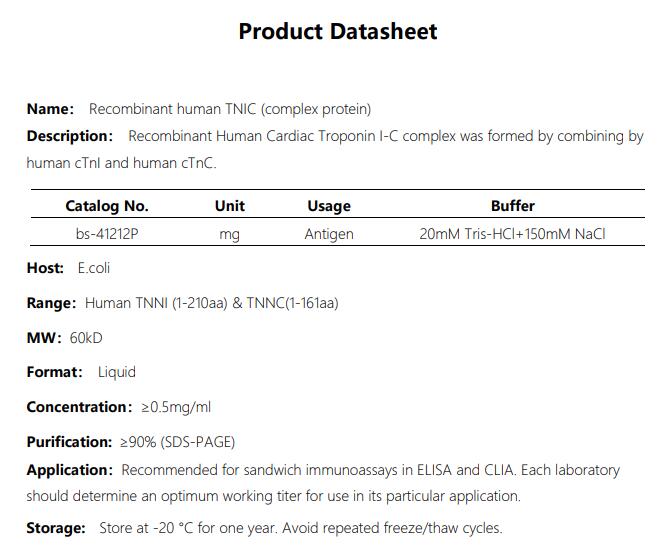Click the Product Datasheet title
Image resolution: width=669 pixels, height=547 pixels.
337,31
